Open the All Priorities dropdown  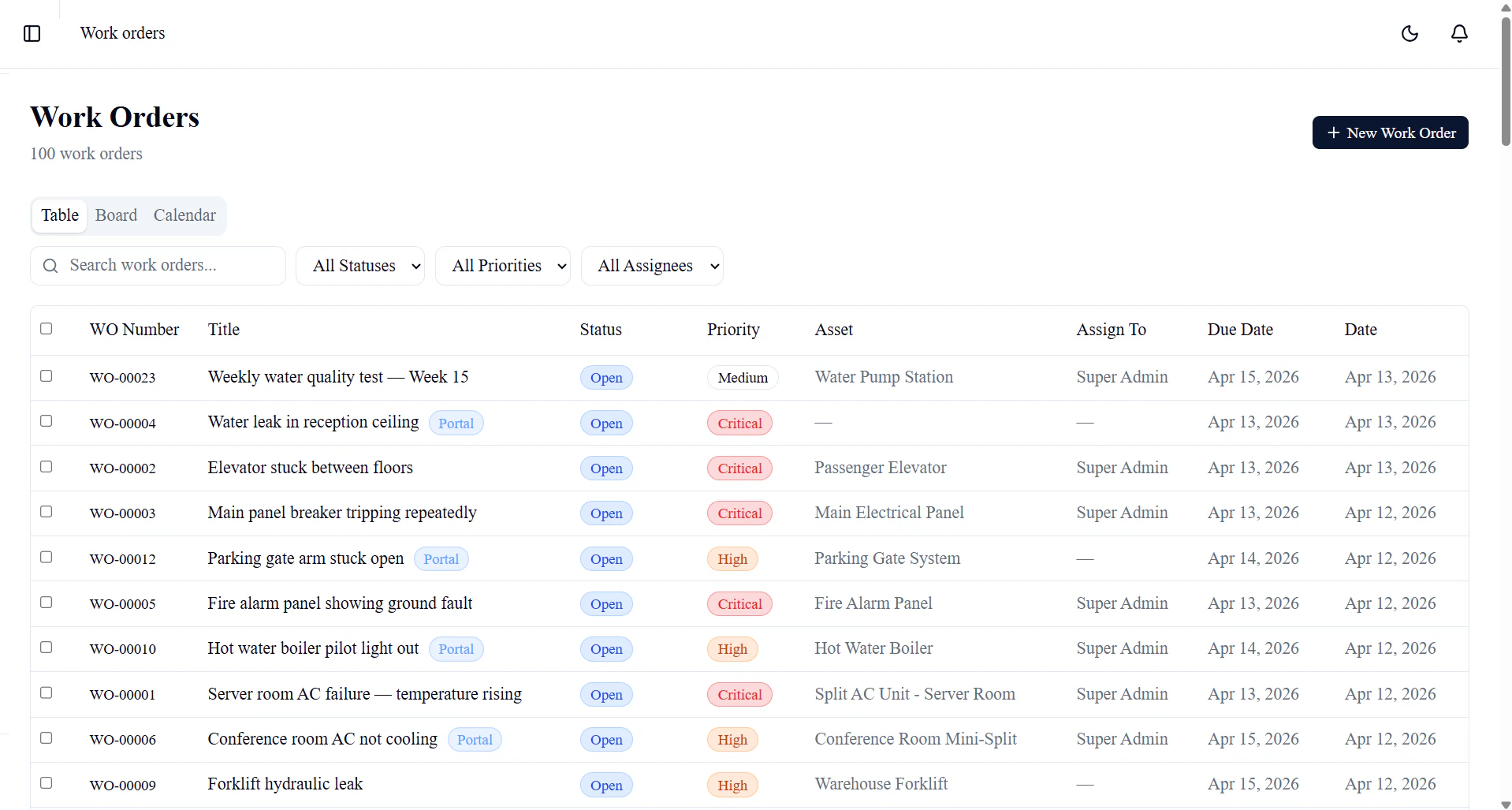[504, 266]
